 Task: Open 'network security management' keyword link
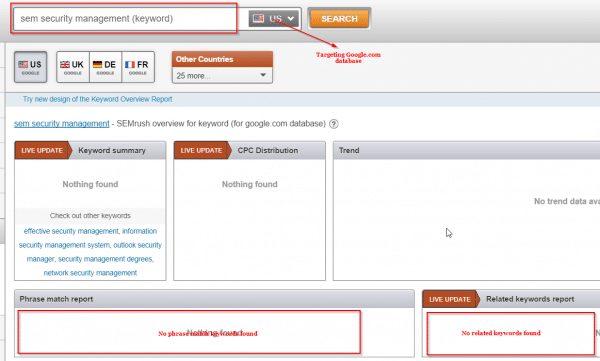click(90, 273)
